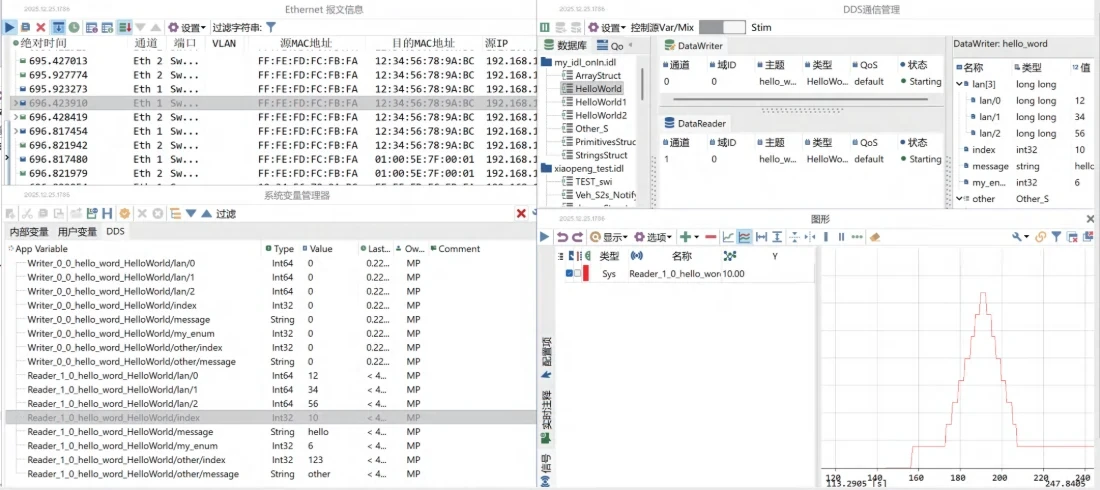Click the up triangle in variable manager toolbar
1100x490 pixels.
coord(206,213)
